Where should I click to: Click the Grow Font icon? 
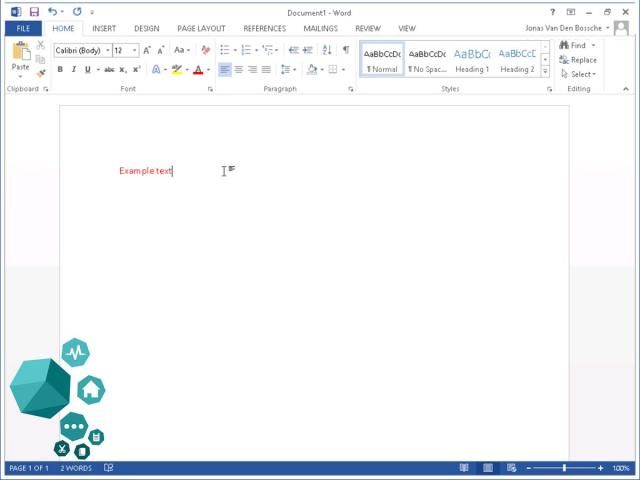pos(147,50)
